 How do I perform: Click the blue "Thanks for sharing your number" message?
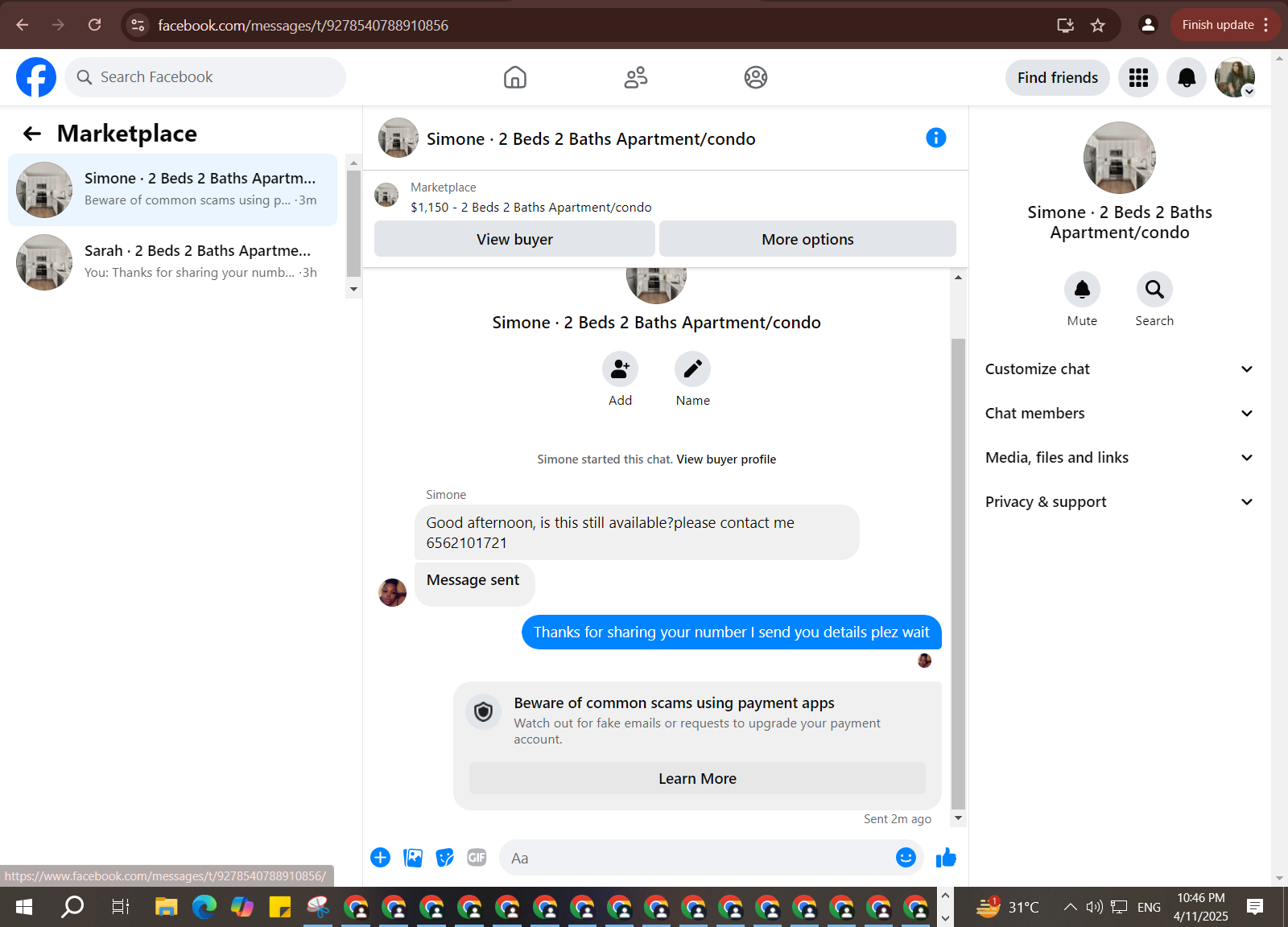(x=732, y=632)
